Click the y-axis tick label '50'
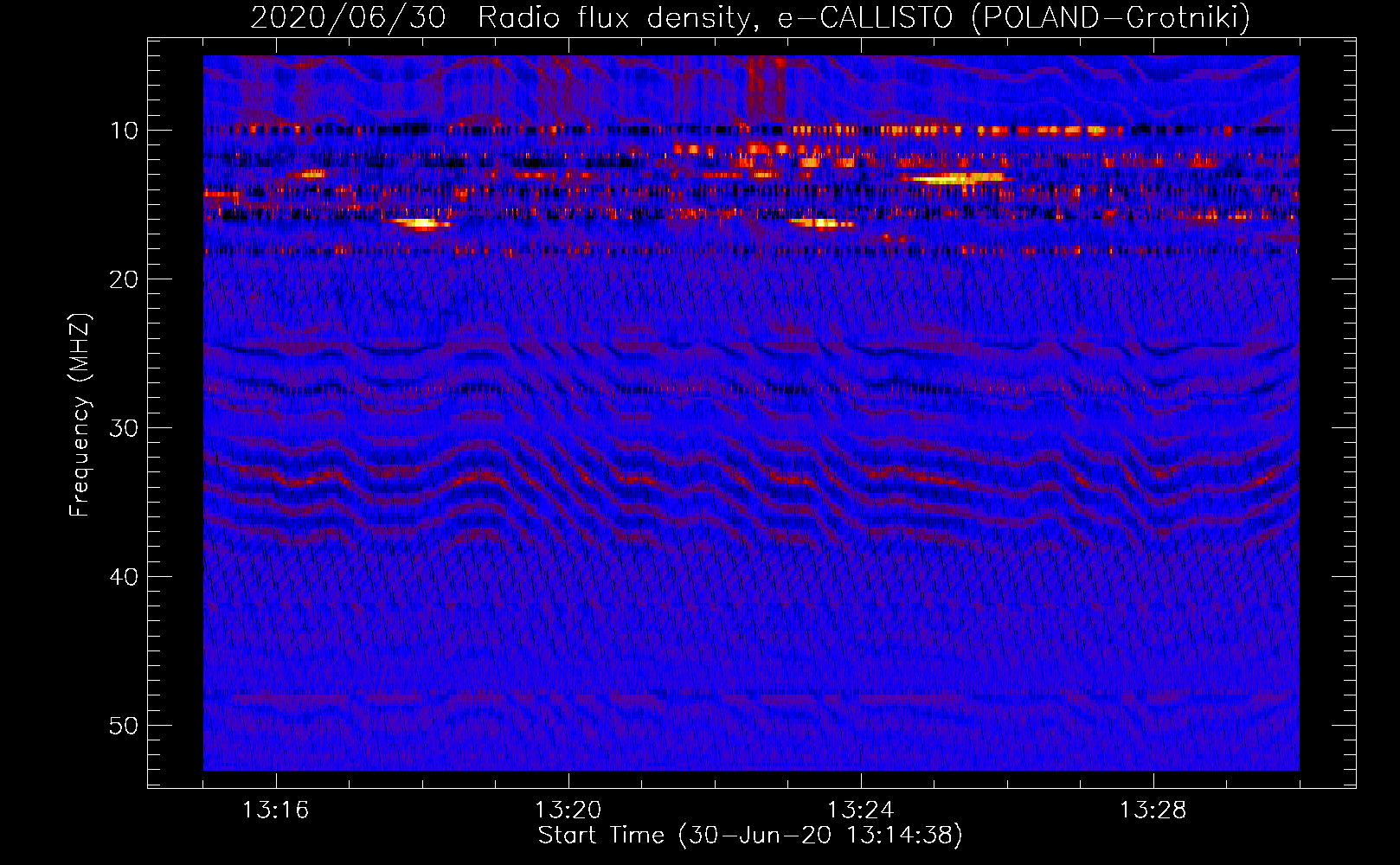 pos(124,726)
